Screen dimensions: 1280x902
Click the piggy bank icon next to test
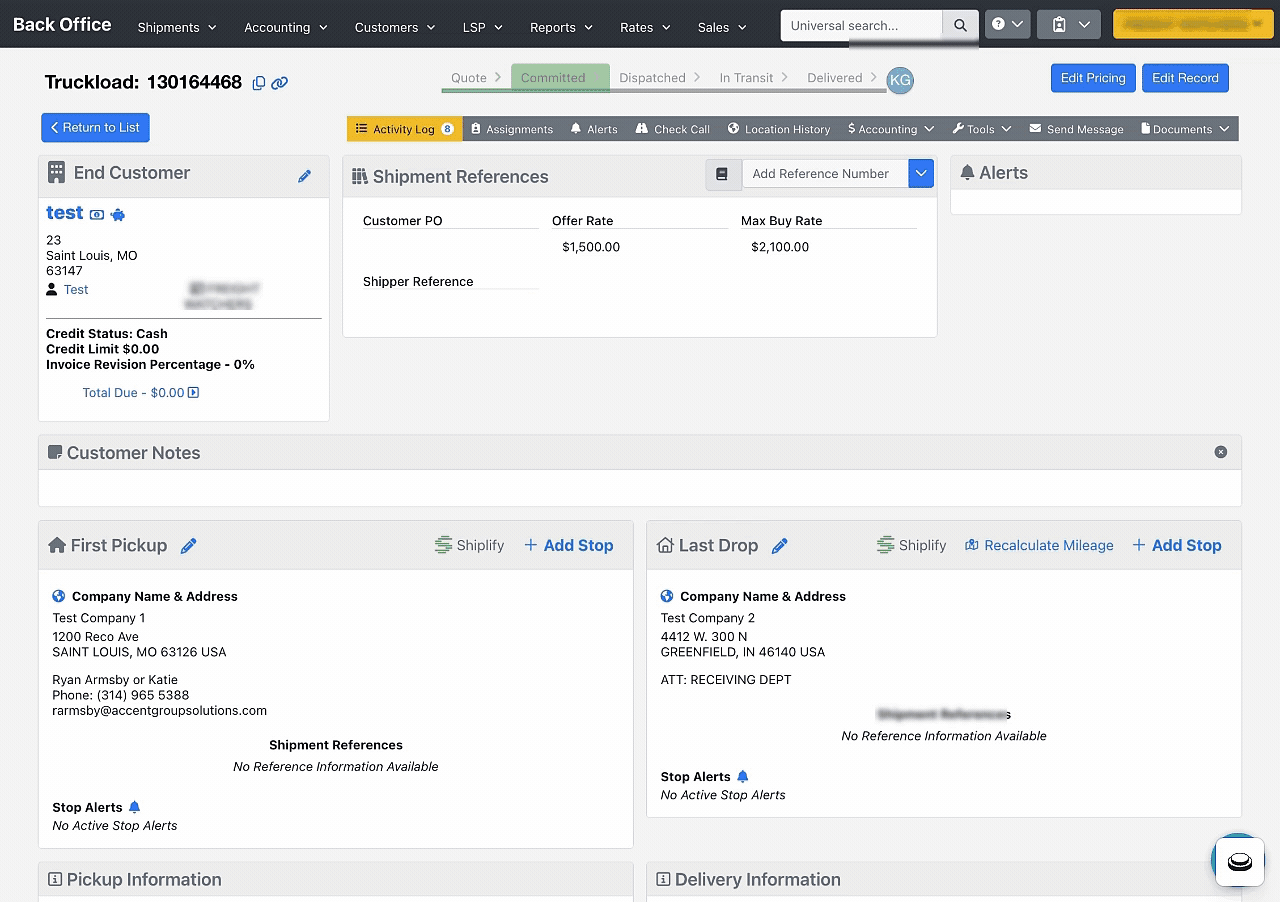(x=118, y=214)
